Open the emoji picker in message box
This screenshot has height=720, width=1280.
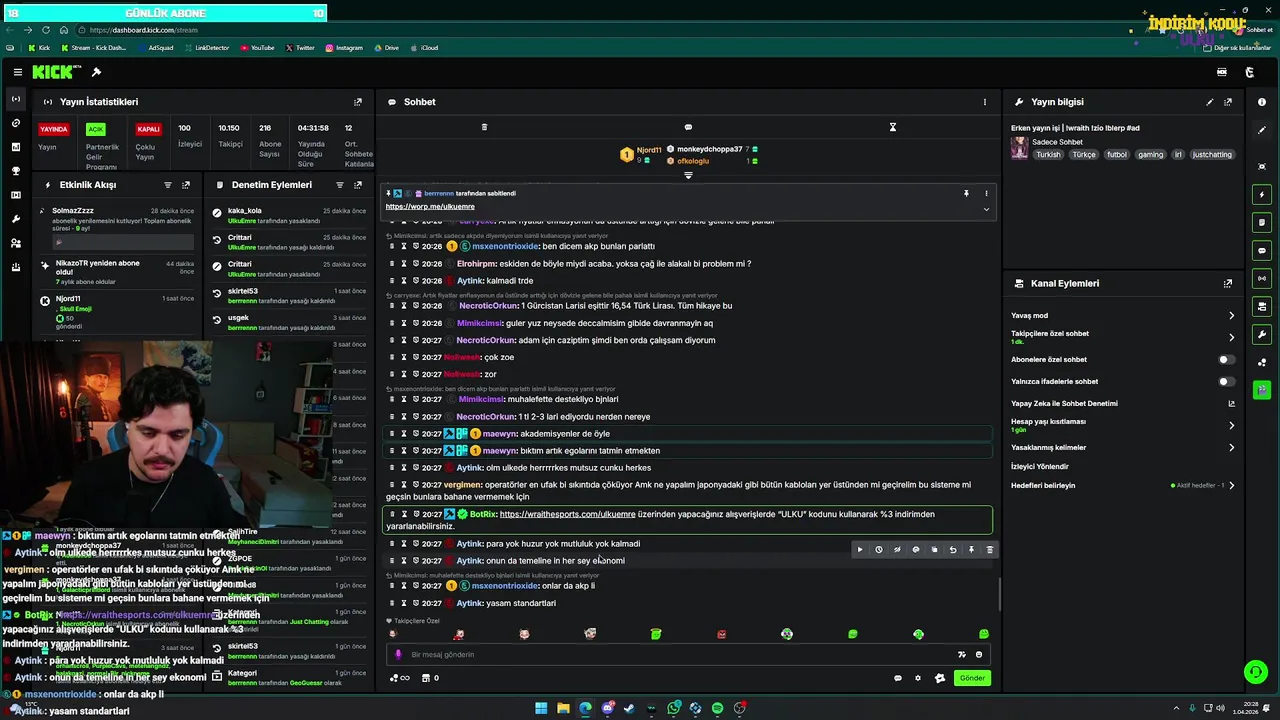click(979, 655)
